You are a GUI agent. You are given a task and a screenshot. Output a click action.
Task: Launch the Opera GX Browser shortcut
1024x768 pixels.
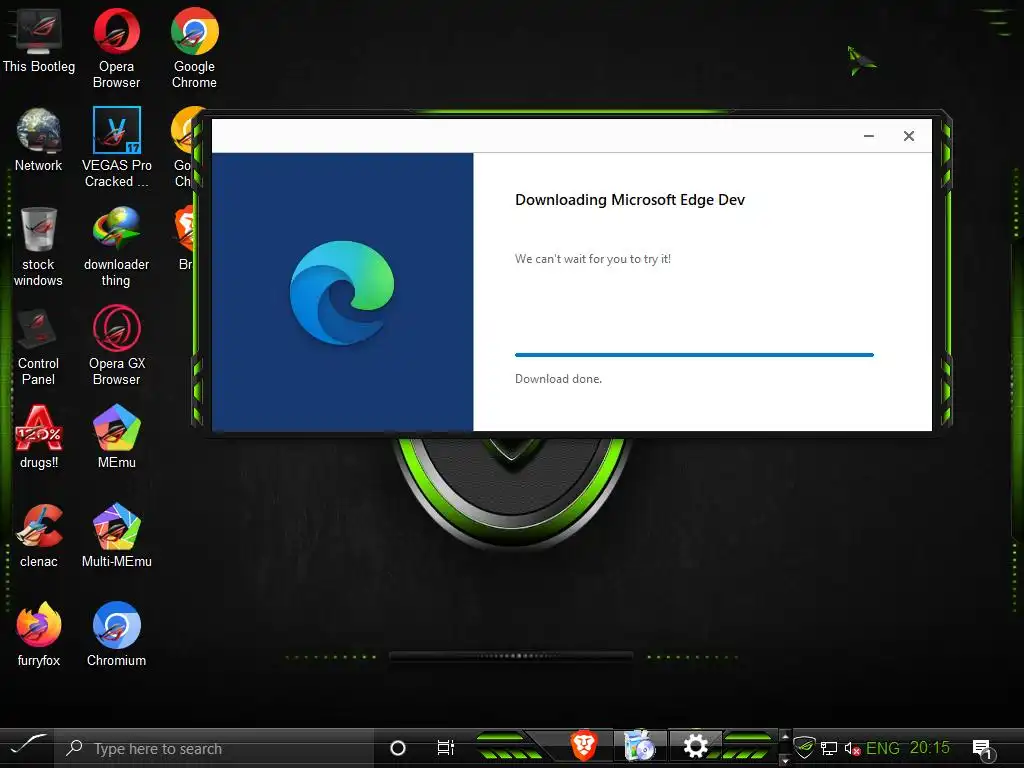[x=116, y=346]
